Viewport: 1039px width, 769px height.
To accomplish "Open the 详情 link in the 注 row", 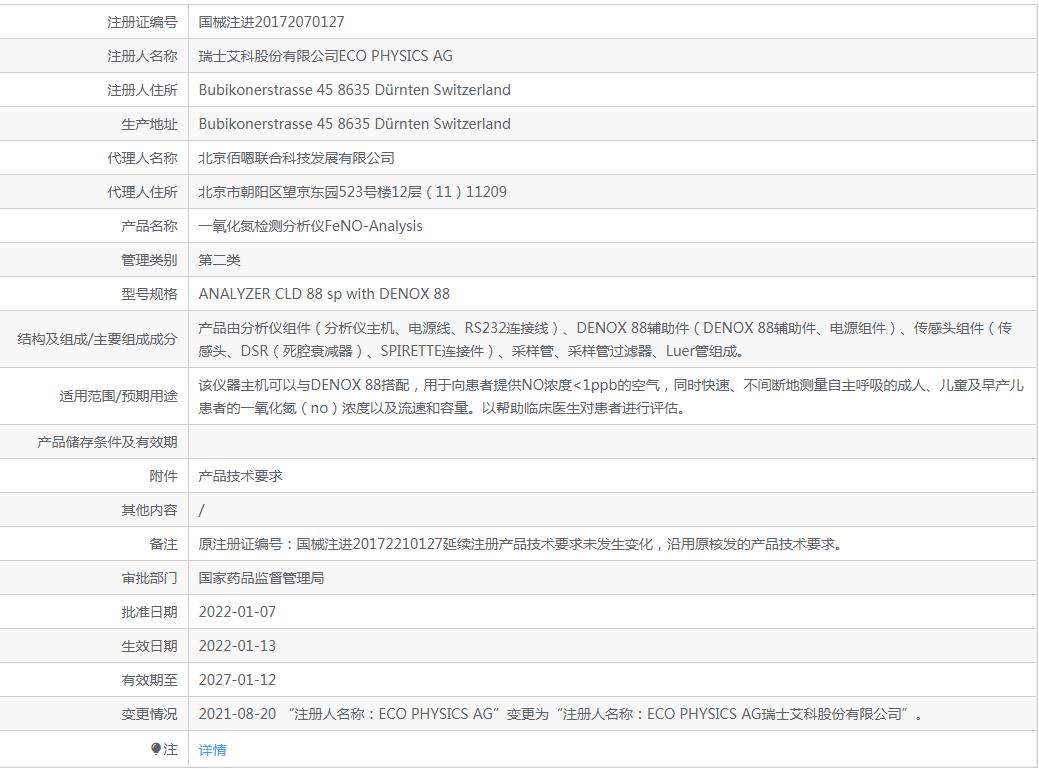I will click(x=212, y=749).
